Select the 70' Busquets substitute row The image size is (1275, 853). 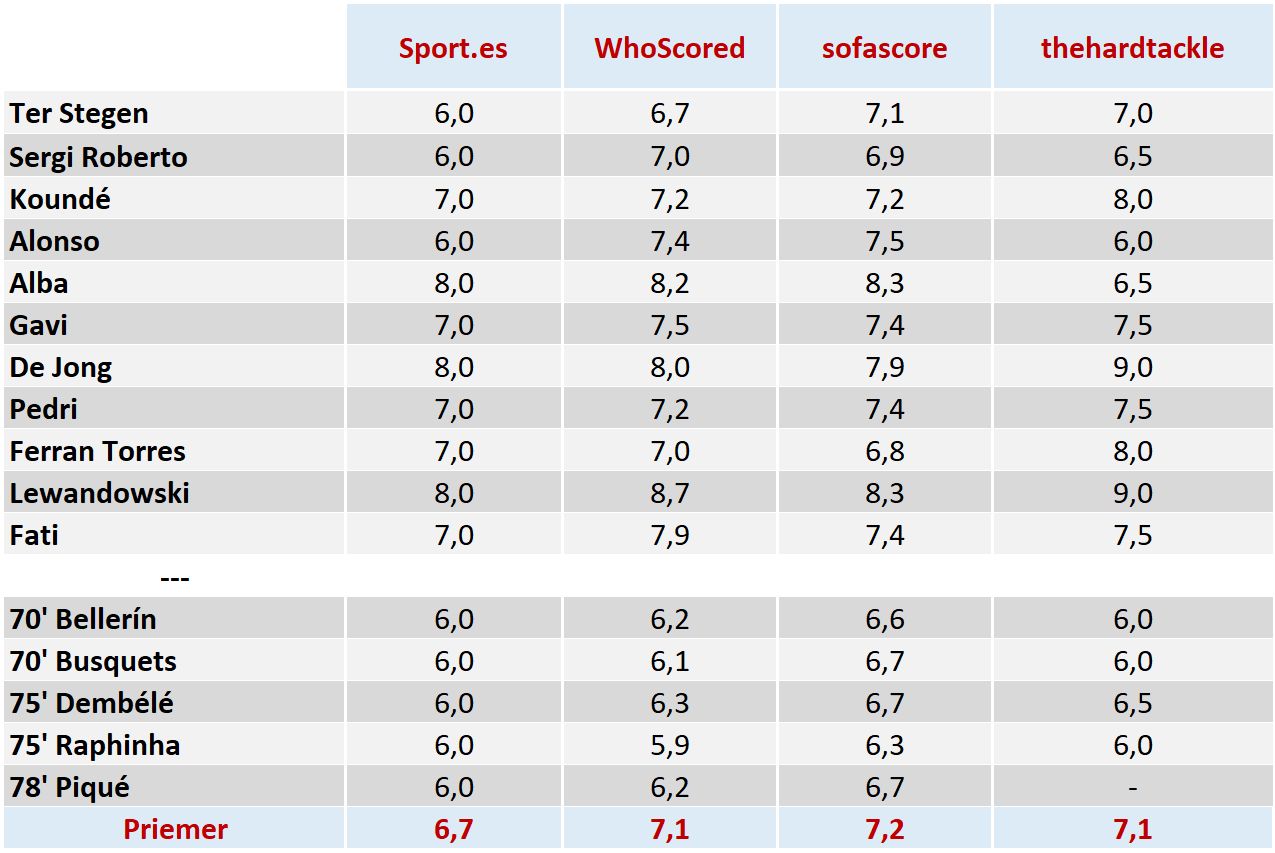(x=93, y=661)
